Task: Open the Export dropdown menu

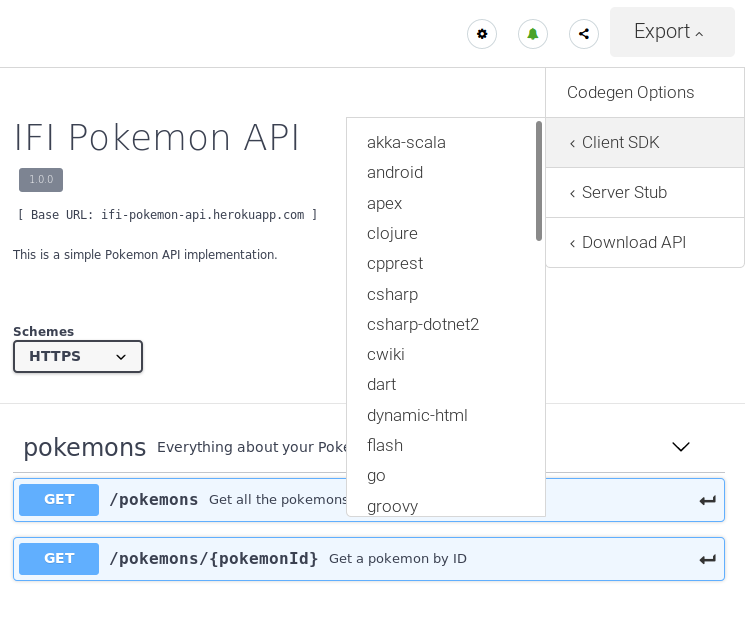Action: 671,32
